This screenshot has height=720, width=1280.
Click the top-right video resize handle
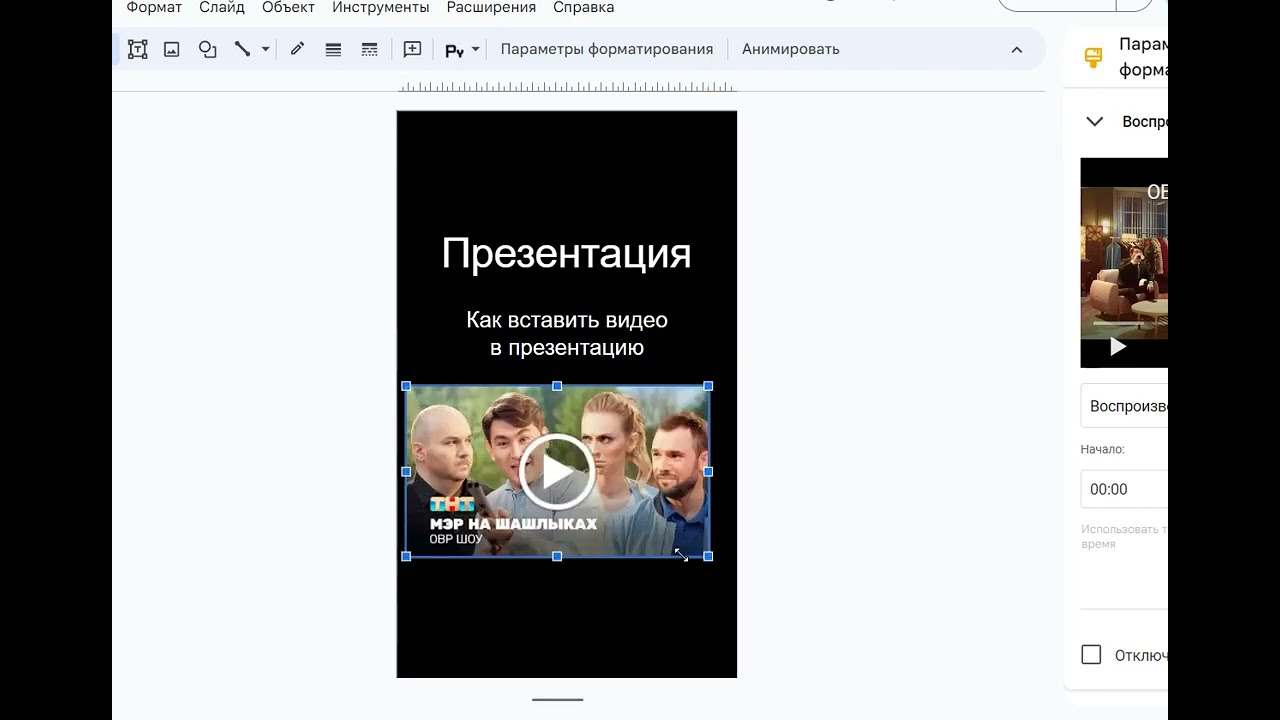click(708, 386)
